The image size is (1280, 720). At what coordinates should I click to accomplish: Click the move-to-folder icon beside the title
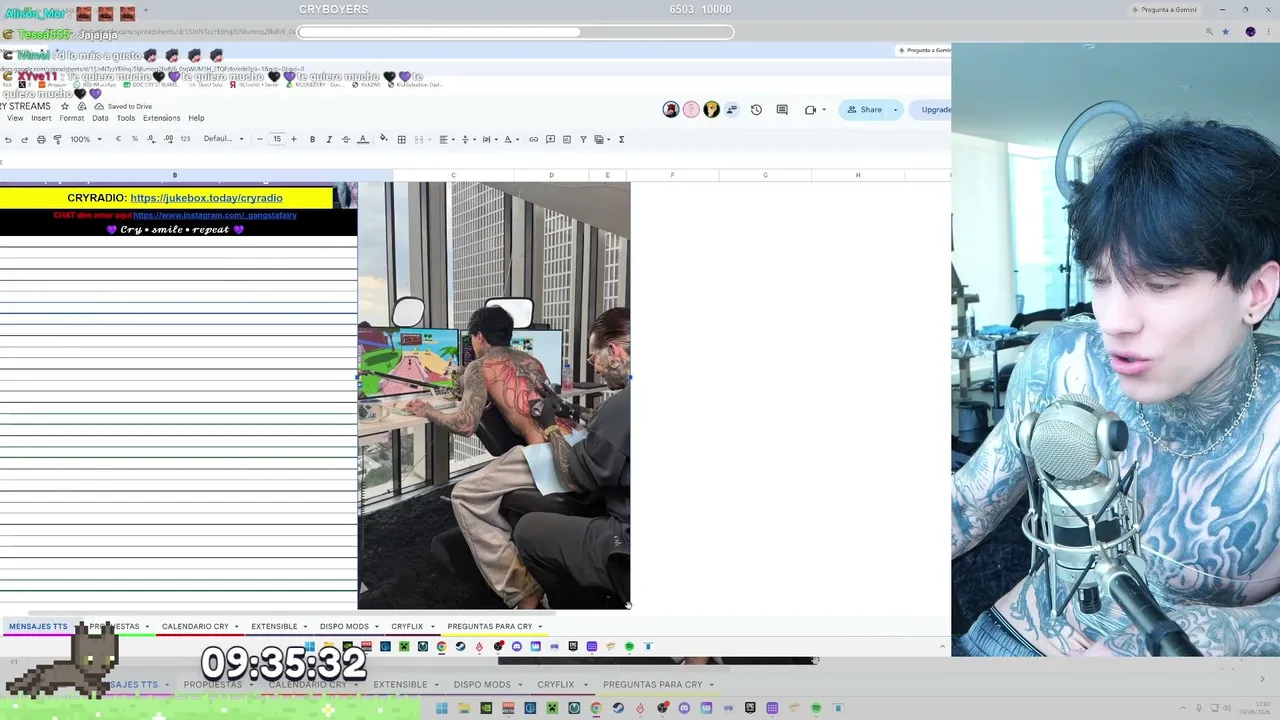click(82, 106)
